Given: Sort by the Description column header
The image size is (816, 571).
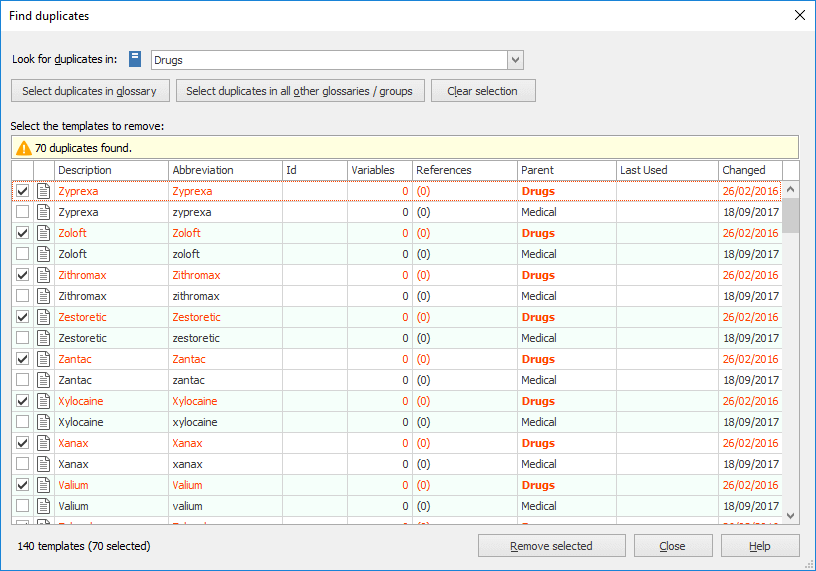Looking at the screenshot, I should 111,170.
